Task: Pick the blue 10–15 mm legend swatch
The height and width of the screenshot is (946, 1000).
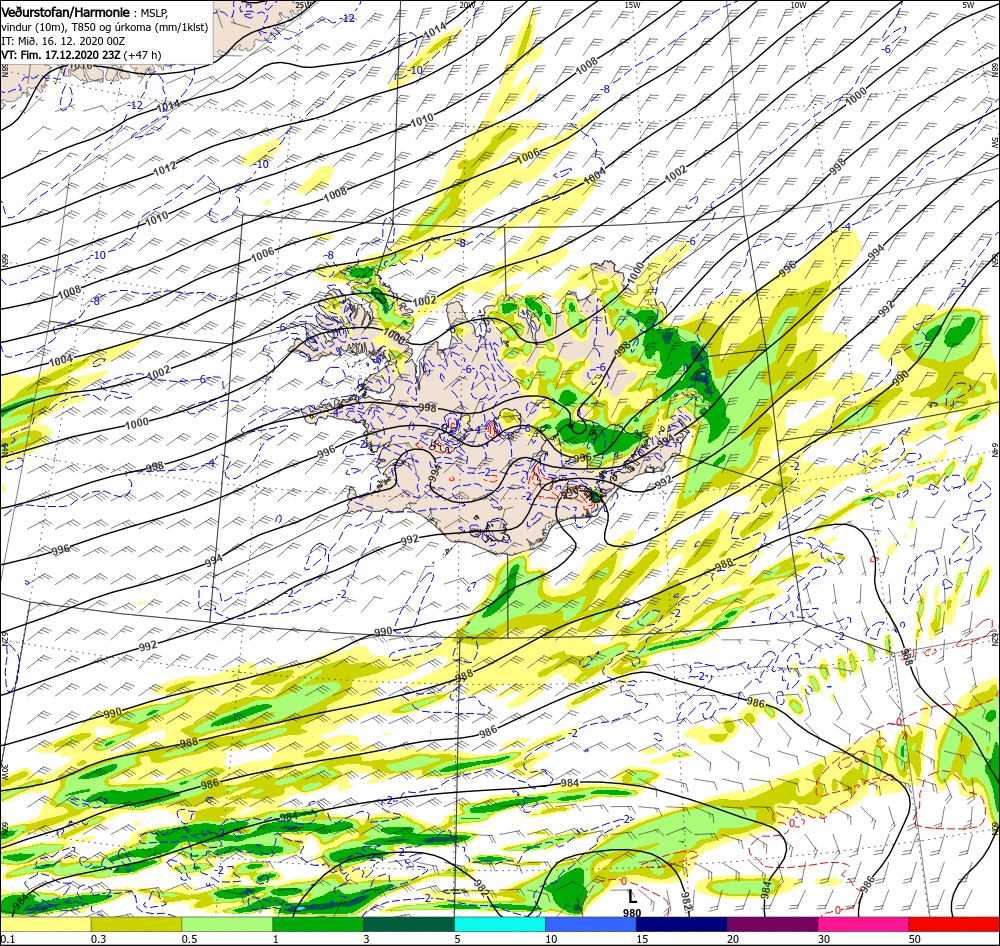Action: [591, 924]
